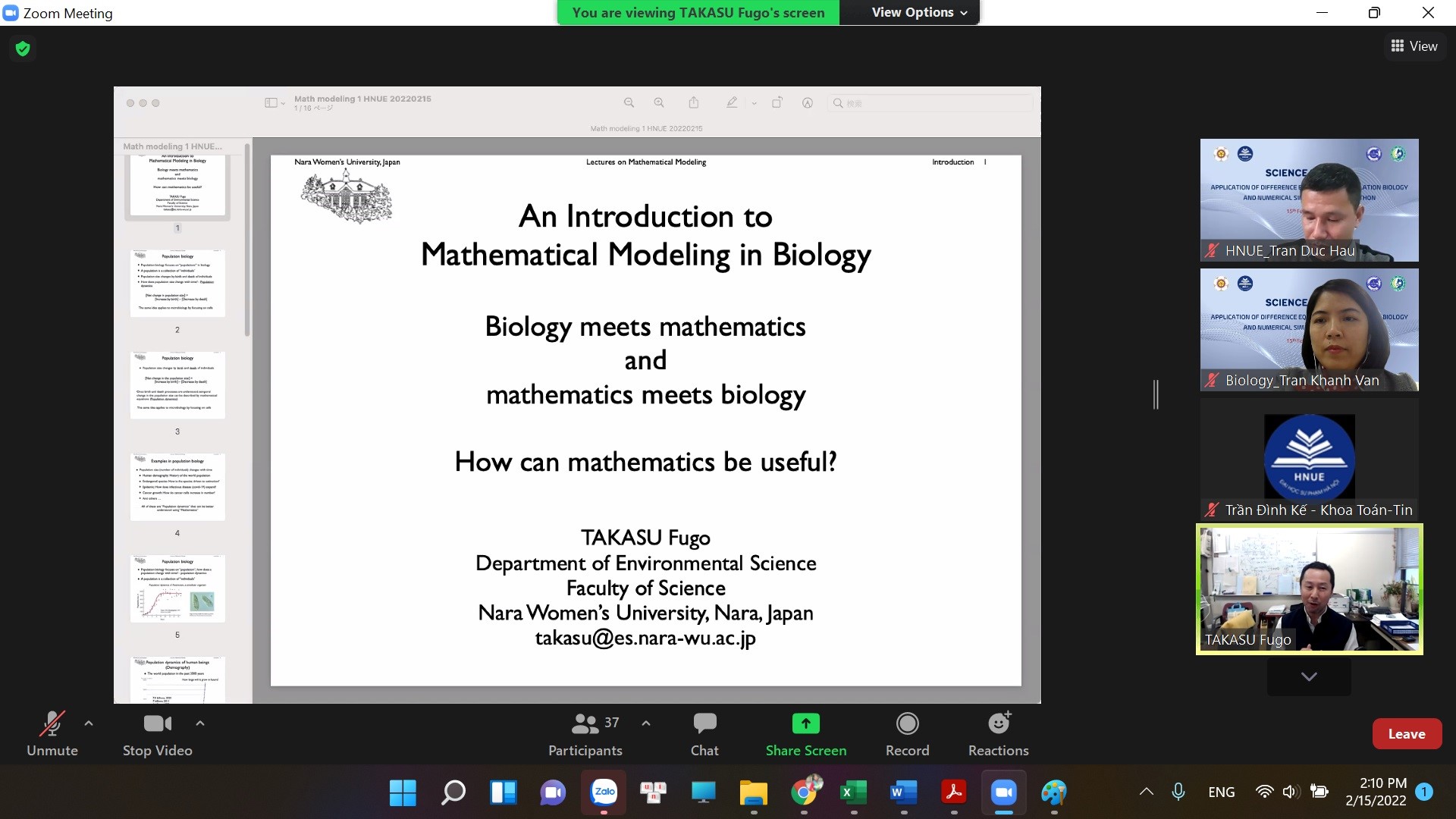The height and width of the screenshot is (819, 1456).
Task: Toggle the system tray microphone icon
Action: (x=1178, y=792)
